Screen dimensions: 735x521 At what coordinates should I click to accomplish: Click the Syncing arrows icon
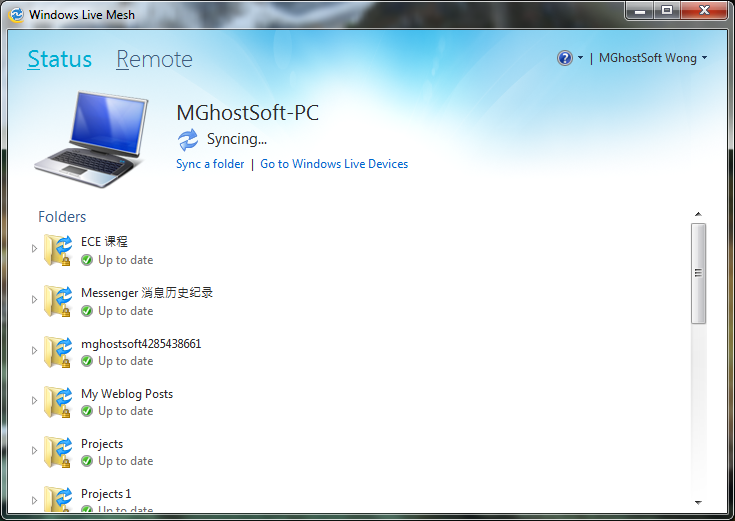coord(188,139)
